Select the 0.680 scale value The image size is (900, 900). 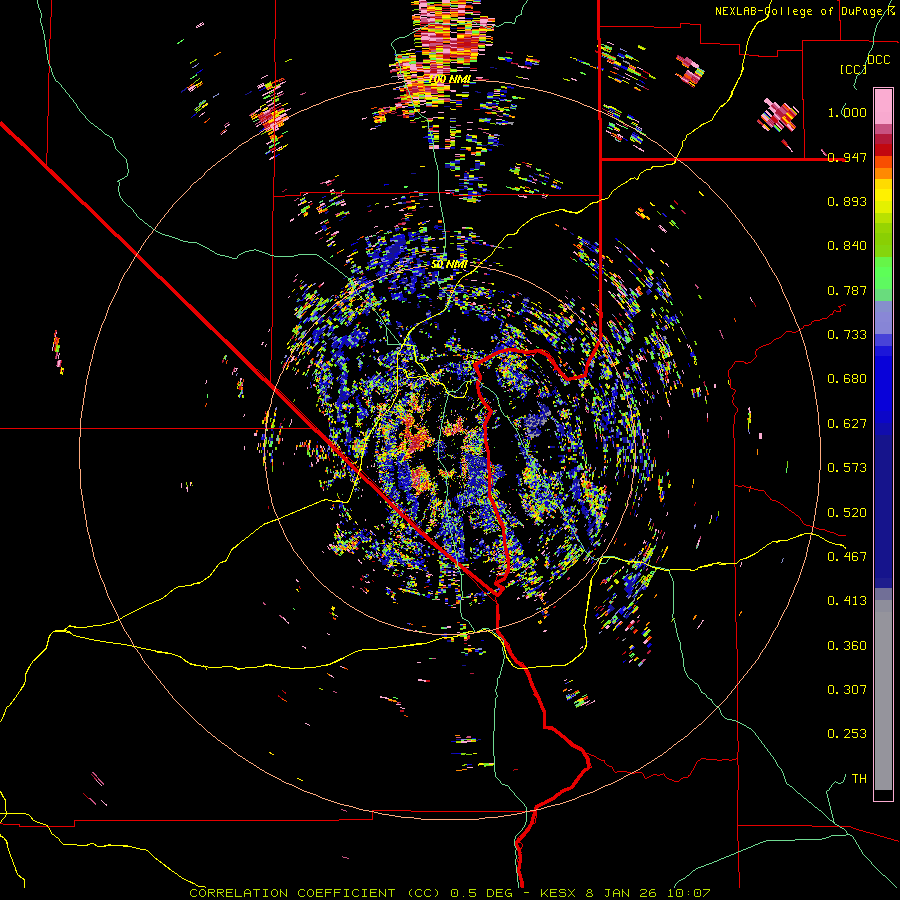click(x=847, y=378)
